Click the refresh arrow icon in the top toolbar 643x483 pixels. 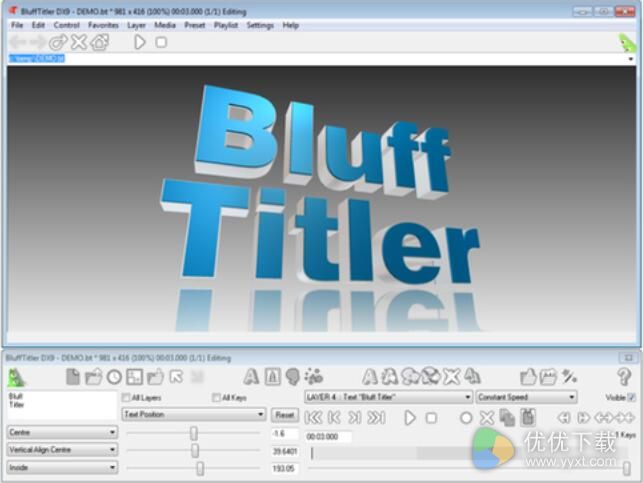[58, 42]
